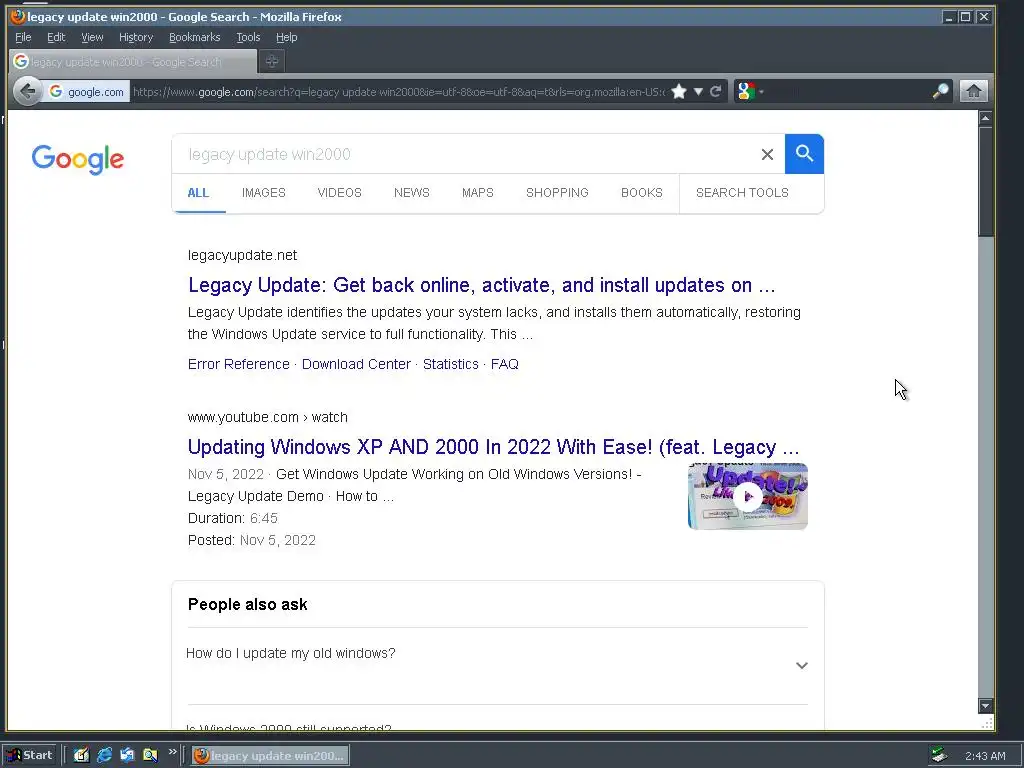
Task: Select the legacy update win2000 browser tab
Action: (x=133, y=62)
